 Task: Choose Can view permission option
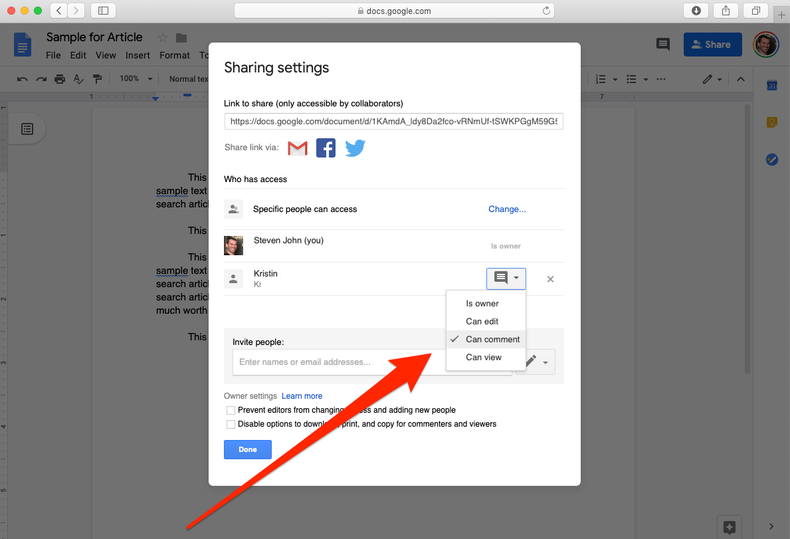484,357
